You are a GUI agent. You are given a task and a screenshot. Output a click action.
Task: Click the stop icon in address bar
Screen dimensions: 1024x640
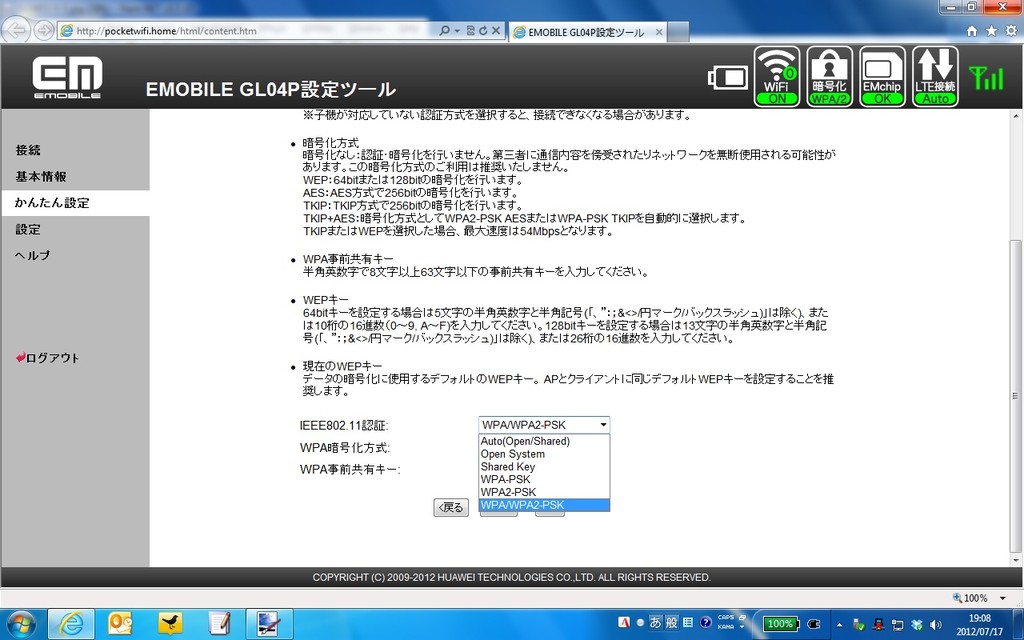[x=496, y=31]
